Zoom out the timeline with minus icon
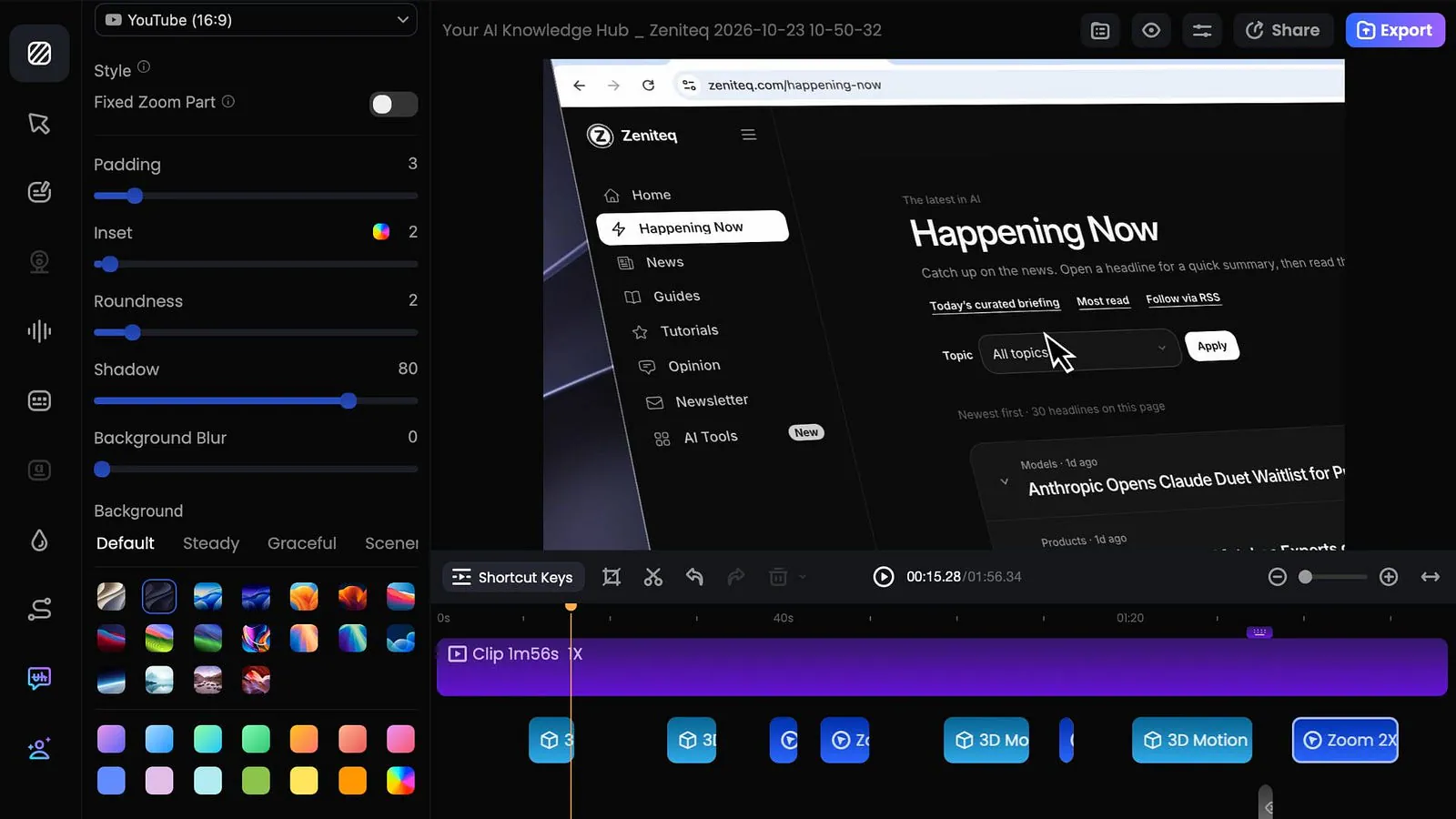Screen dimensions: 1456x819 [x=1278, y=577]
